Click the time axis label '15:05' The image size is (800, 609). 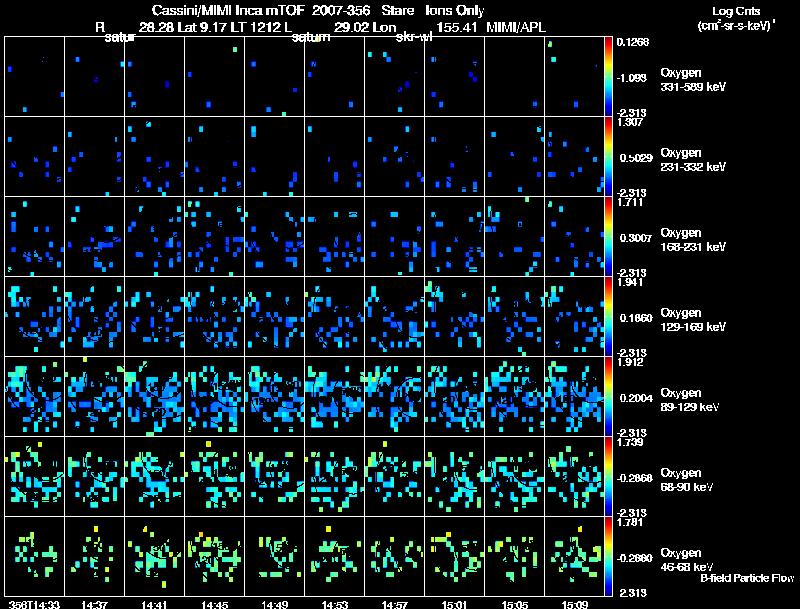tap(515, 604)
